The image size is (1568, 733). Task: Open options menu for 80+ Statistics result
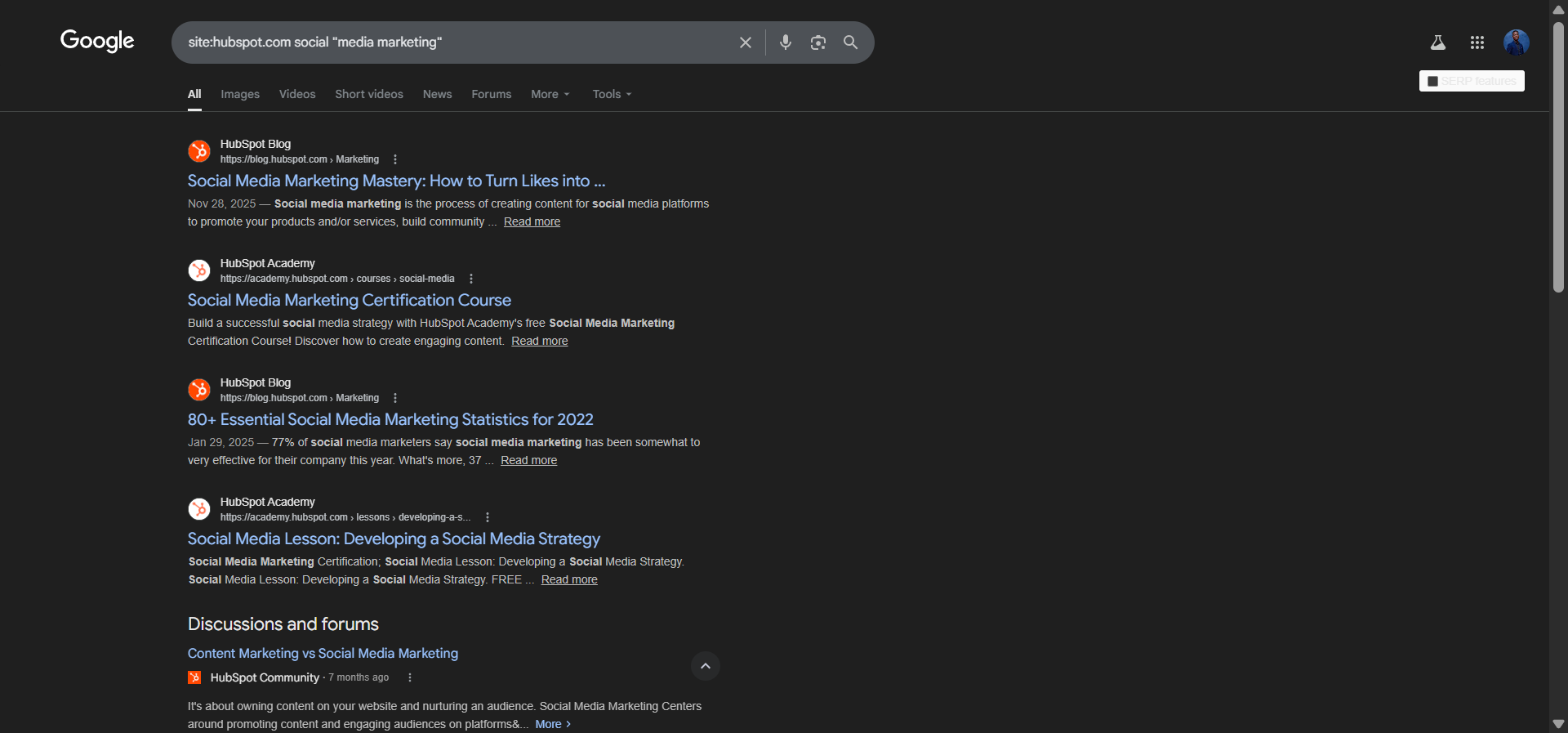(395, 398)
